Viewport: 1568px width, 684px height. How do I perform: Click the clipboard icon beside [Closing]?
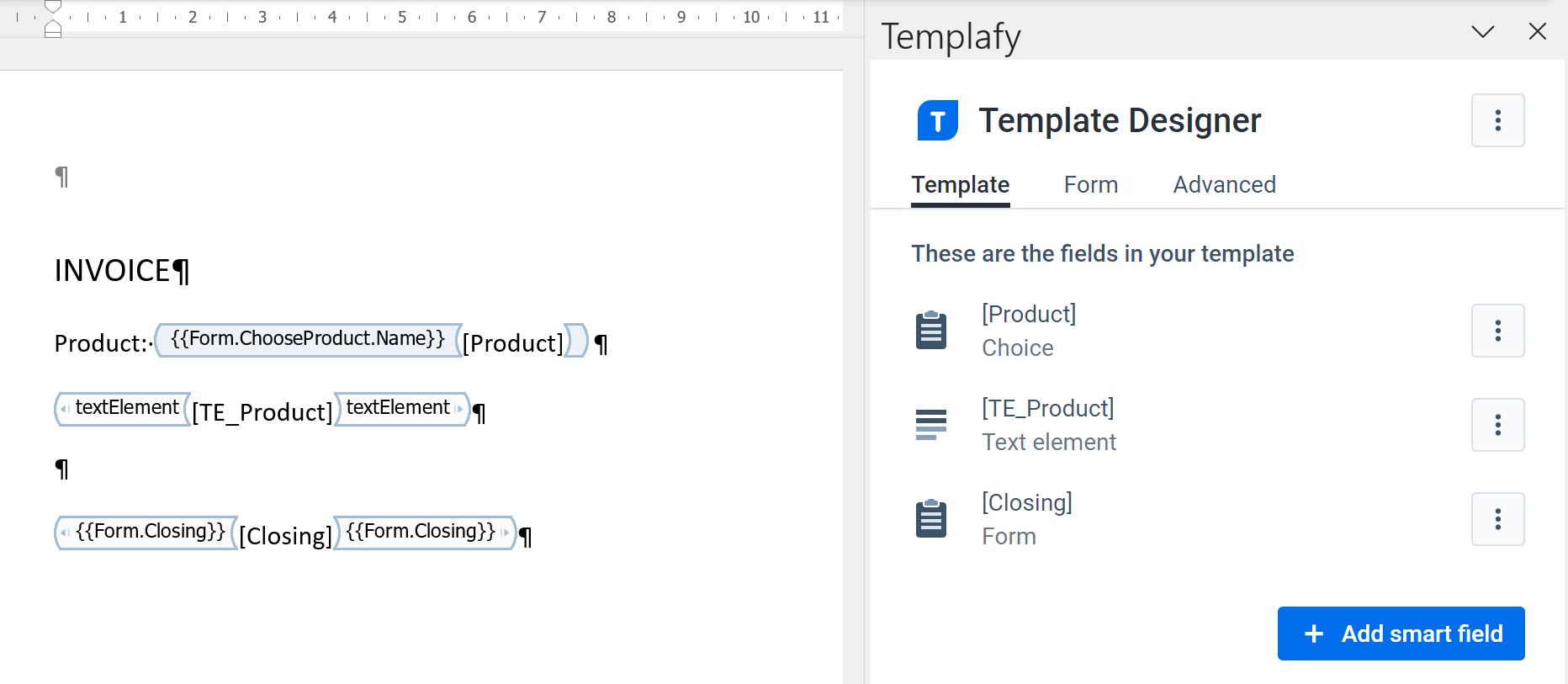930,519
